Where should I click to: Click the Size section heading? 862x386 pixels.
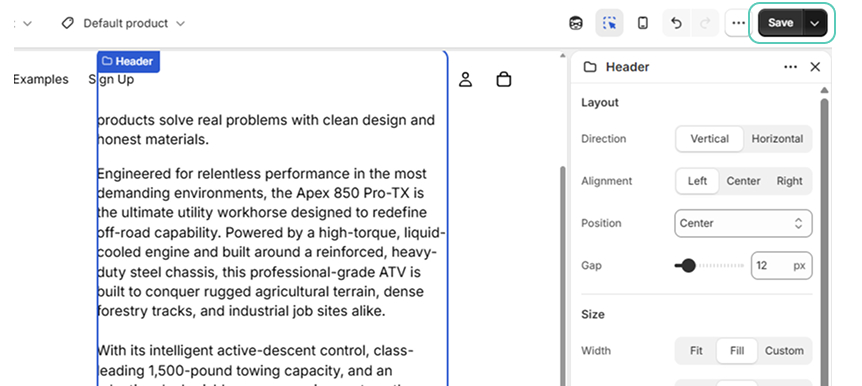point(593,315)
